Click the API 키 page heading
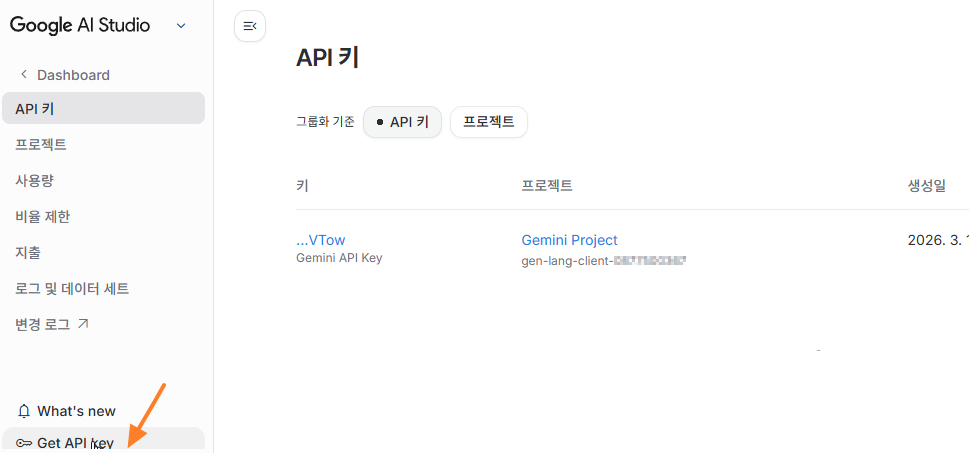The image size is (969, 453). point(328,57)
